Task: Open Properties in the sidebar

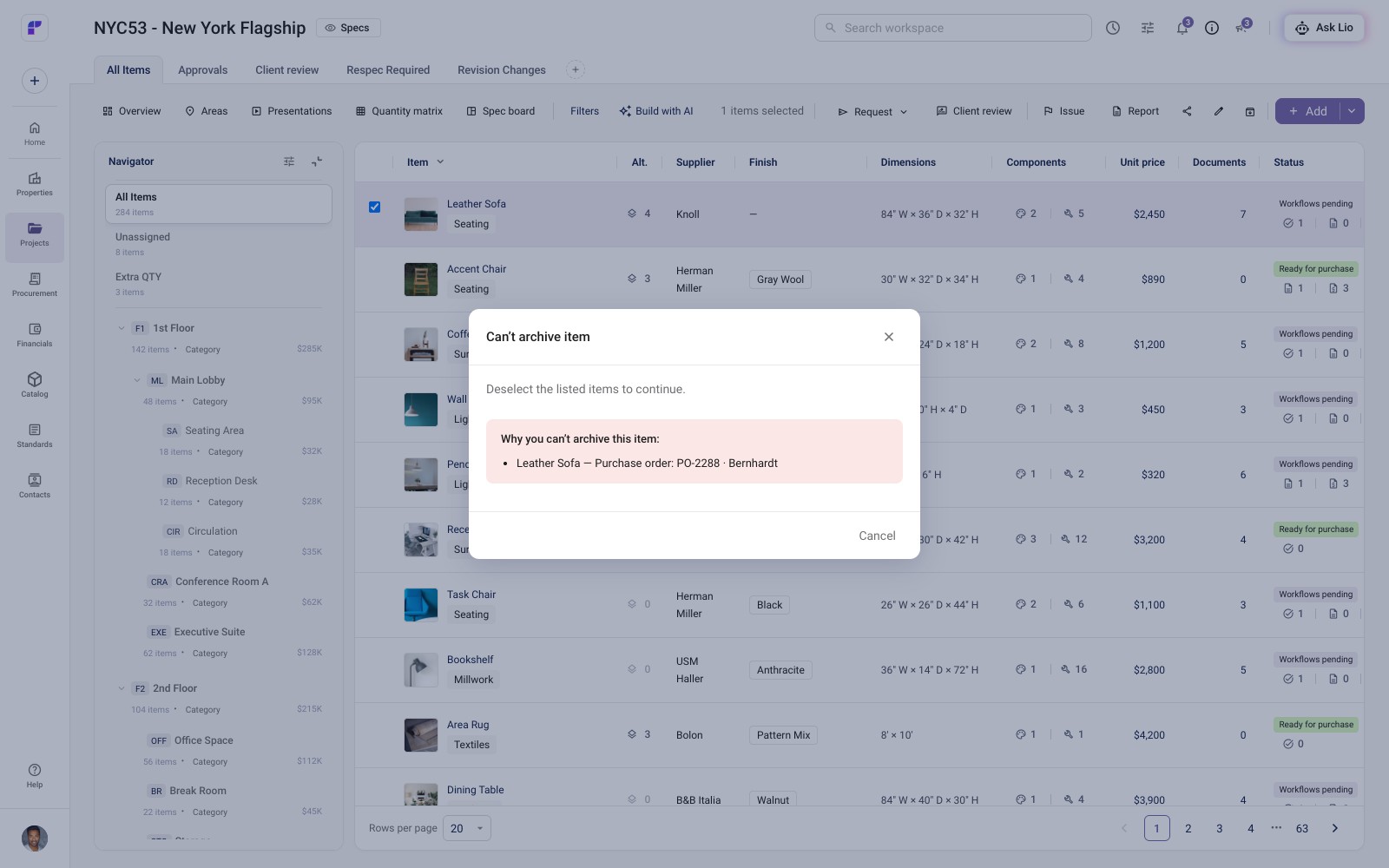Action: click(x=35, y=184)
